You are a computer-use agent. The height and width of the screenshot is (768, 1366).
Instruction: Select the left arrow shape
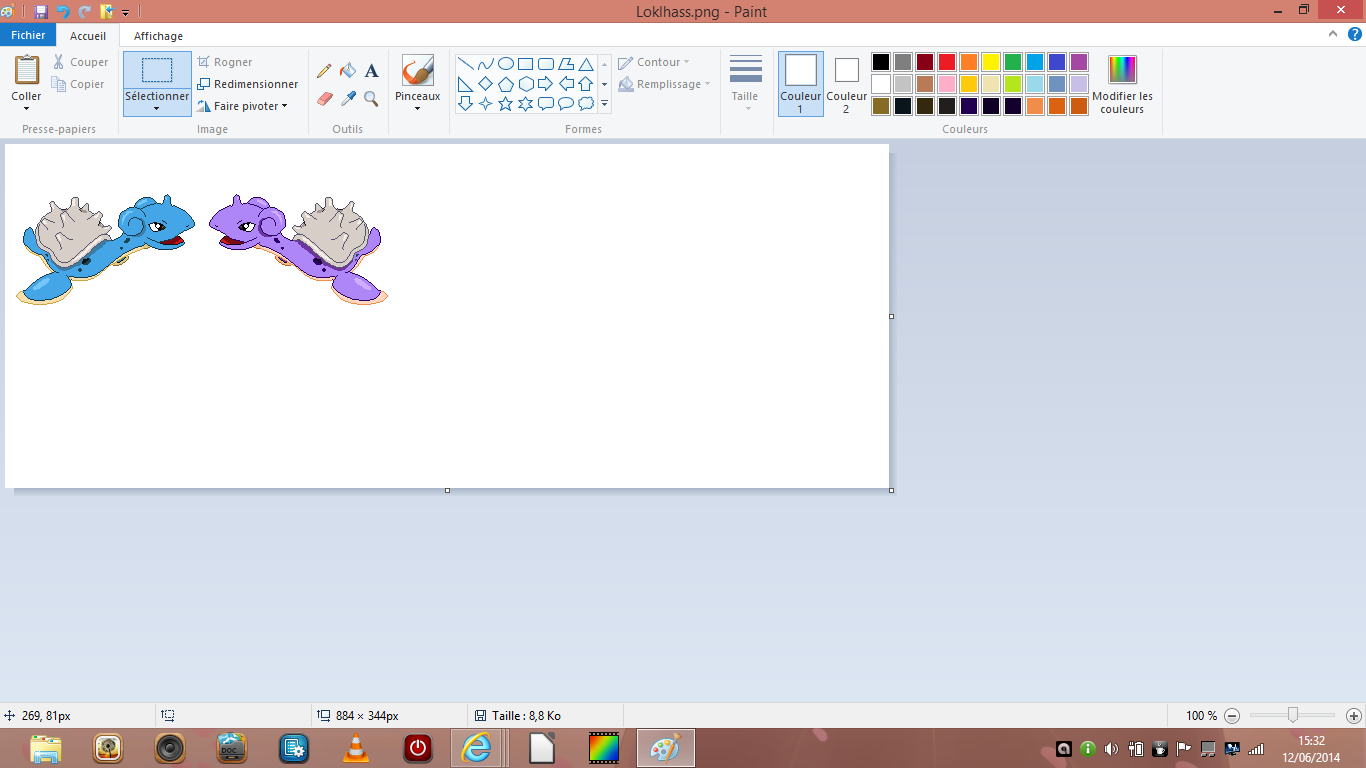566,84
